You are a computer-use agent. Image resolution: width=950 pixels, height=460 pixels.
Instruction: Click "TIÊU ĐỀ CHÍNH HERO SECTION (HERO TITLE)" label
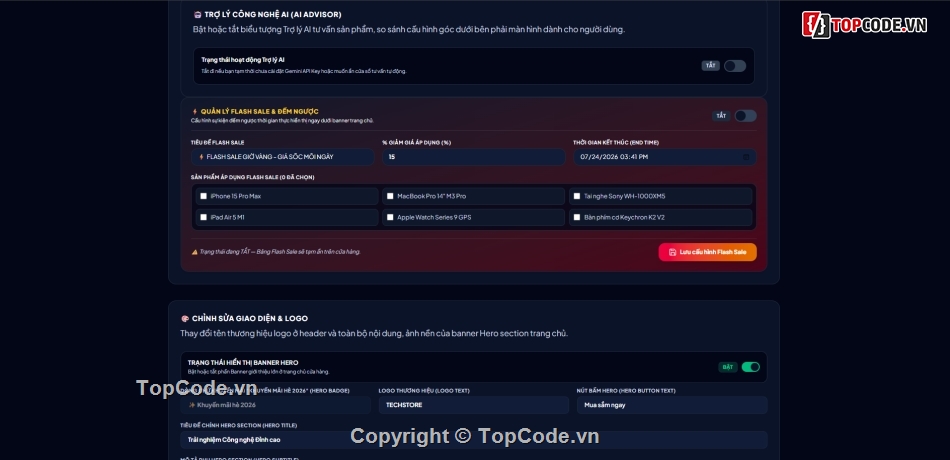pyautogui.click(x=239, y=425)
